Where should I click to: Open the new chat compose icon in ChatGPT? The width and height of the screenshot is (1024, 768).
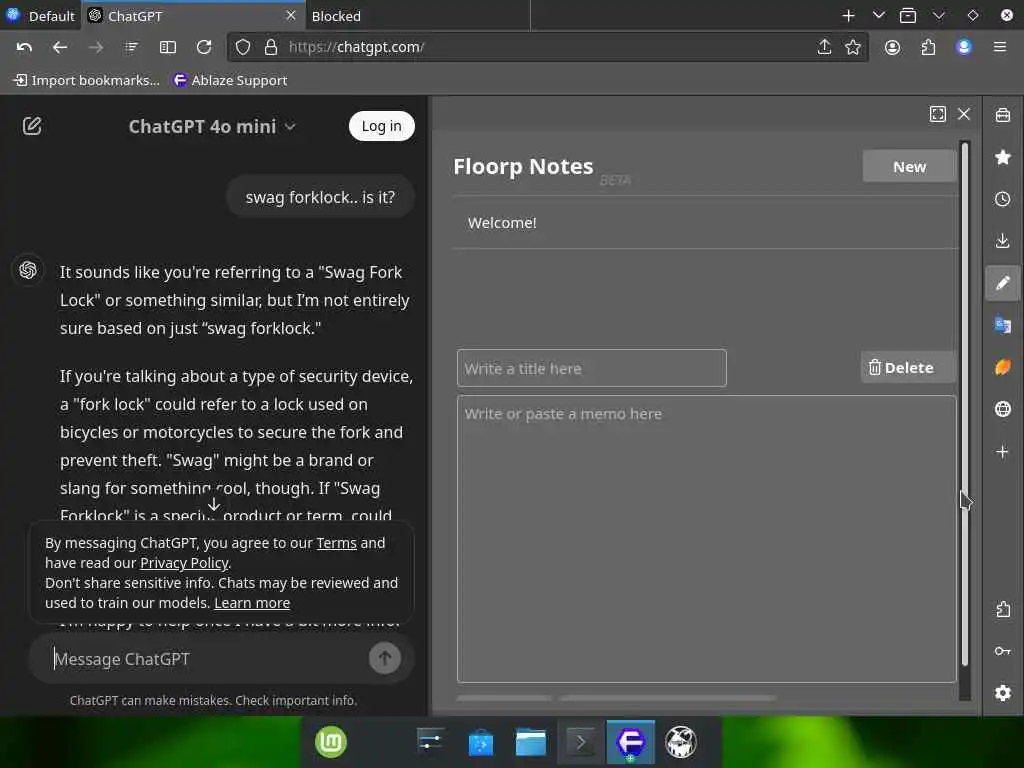click(x=32, y=126)
